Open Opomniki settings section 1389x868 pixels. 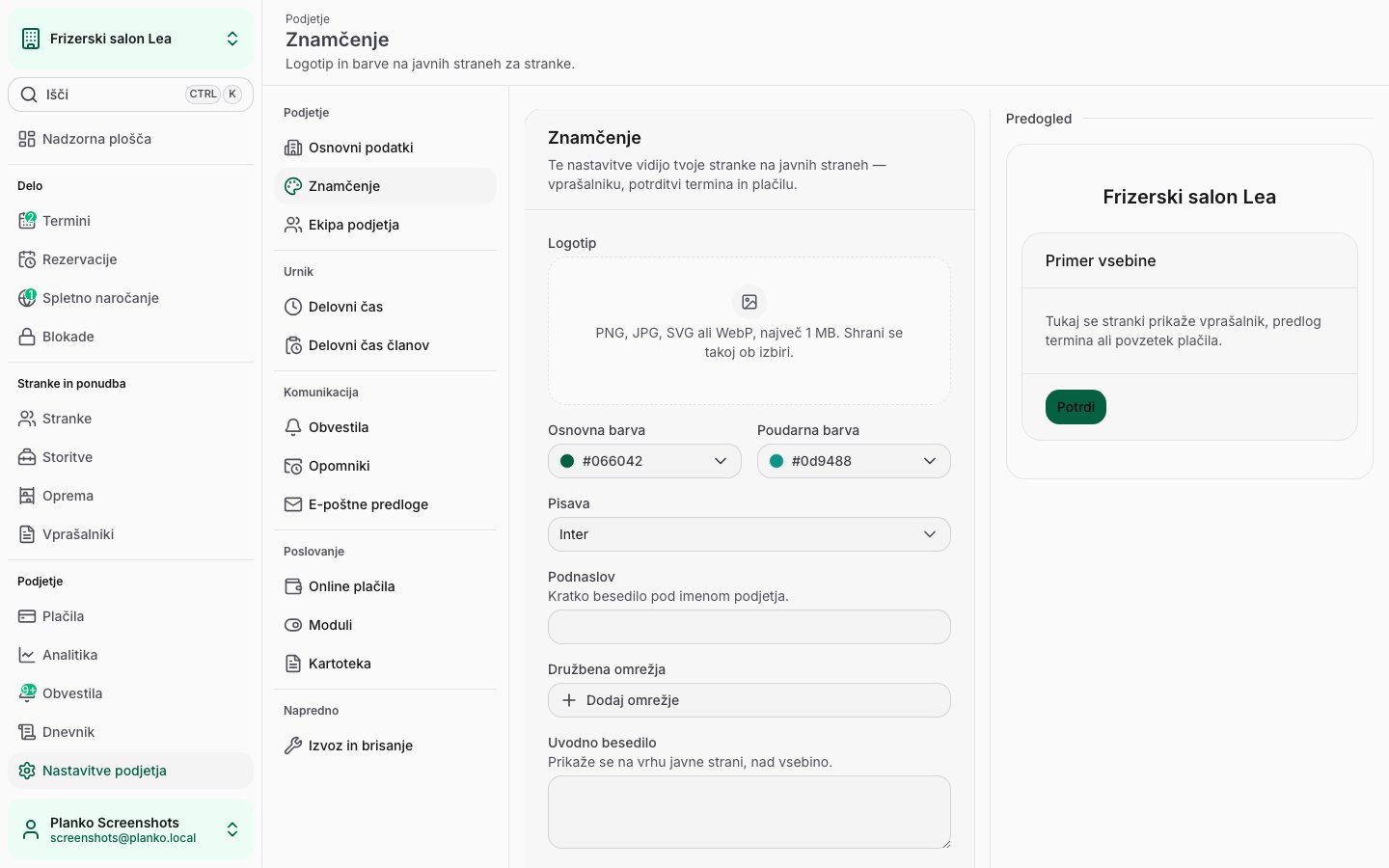[x=385, y=466]
